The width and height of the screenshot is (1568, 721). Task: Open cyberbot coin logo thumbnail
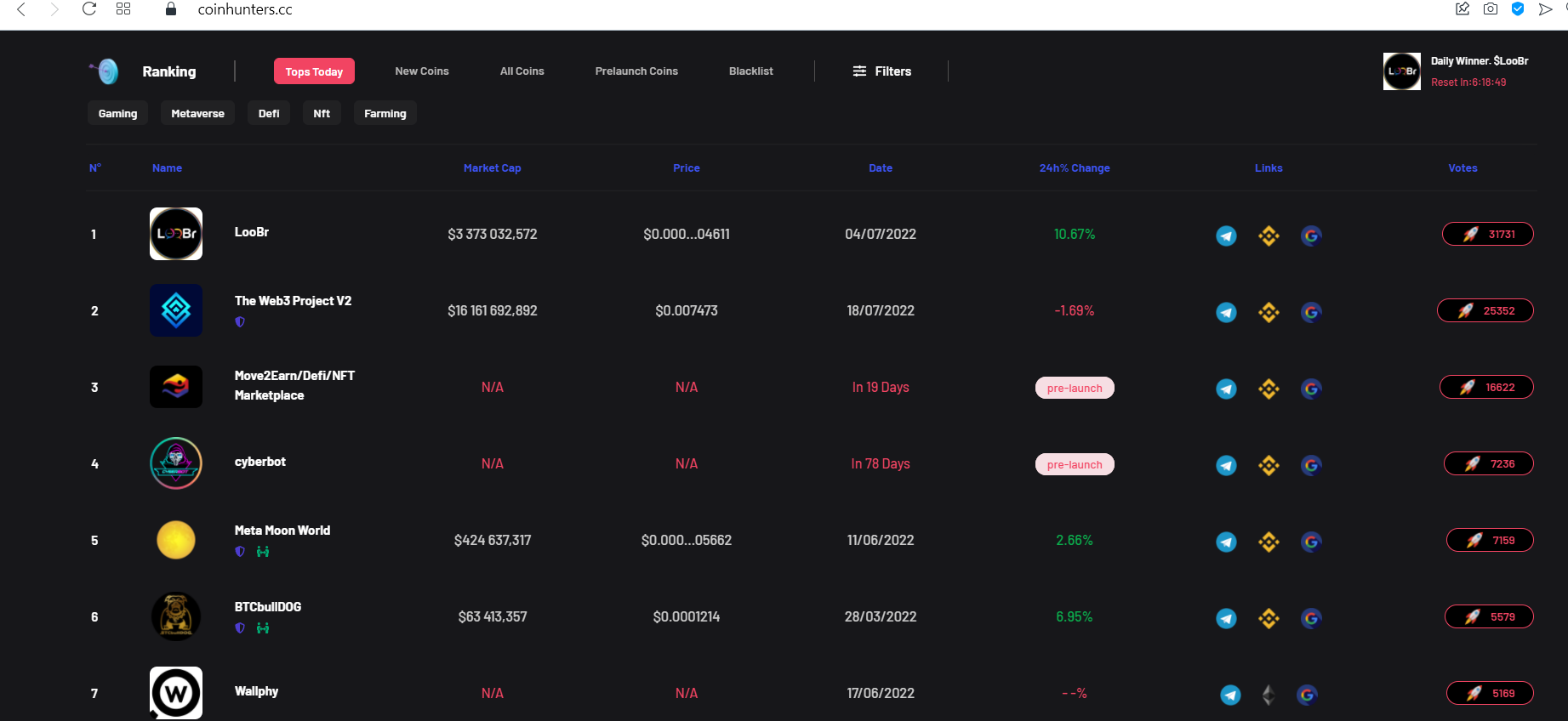(176, 463)
